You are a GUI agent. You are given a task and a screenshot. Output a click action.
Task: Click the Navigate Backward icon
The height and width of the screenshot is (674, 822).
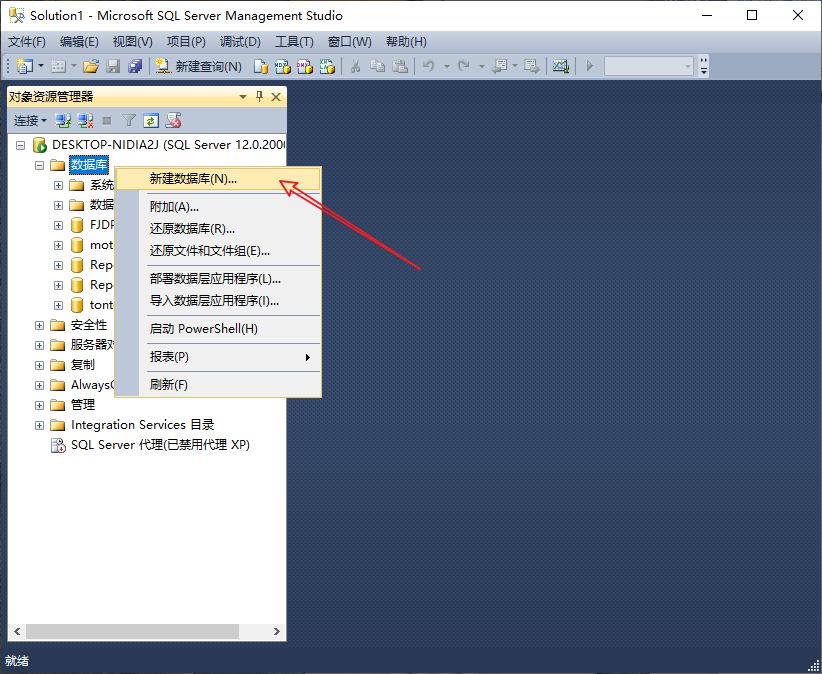(x=499, y=66)
